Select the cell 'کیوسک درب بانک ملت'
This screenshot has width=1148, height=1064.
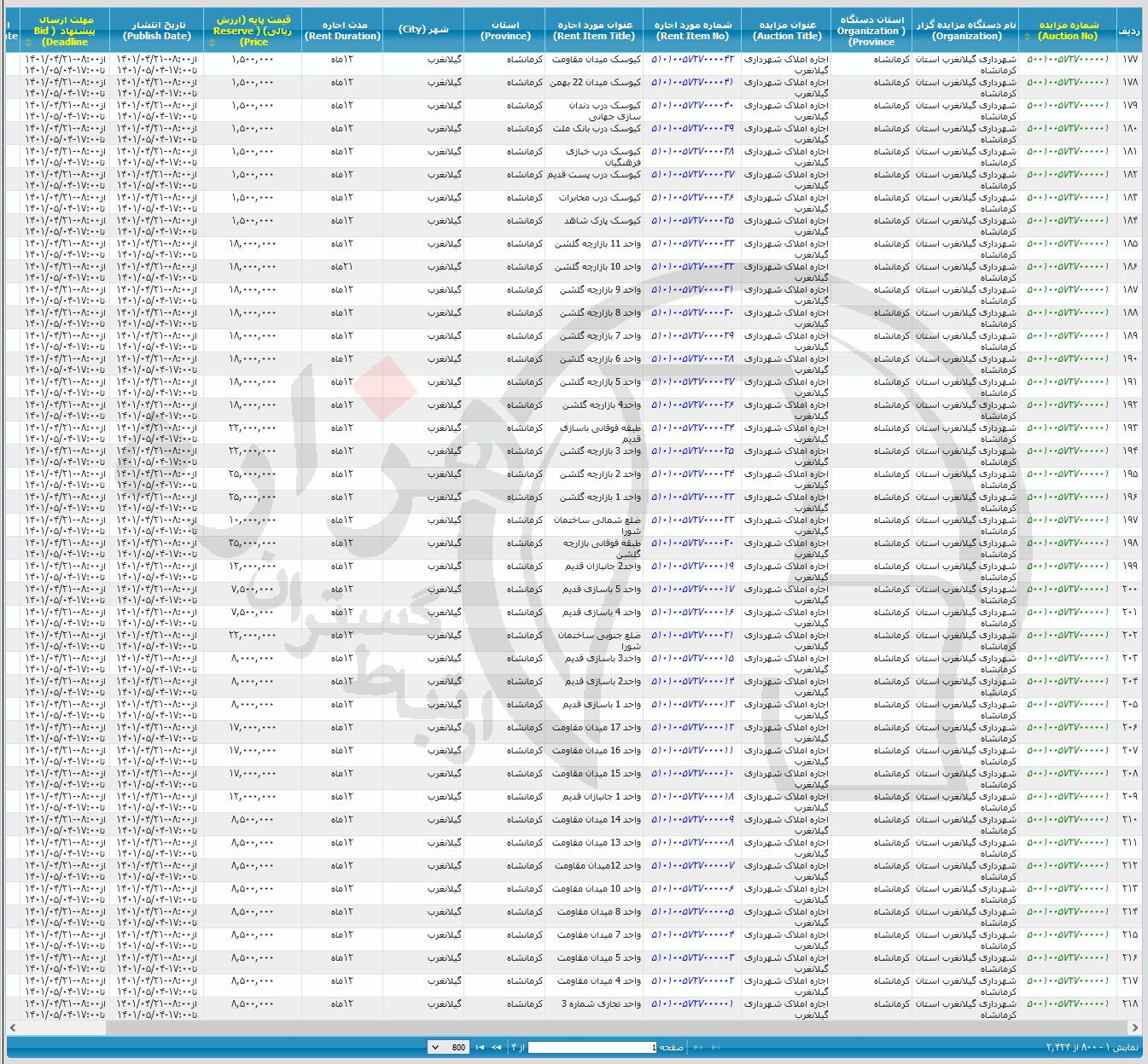pos(594,134)
